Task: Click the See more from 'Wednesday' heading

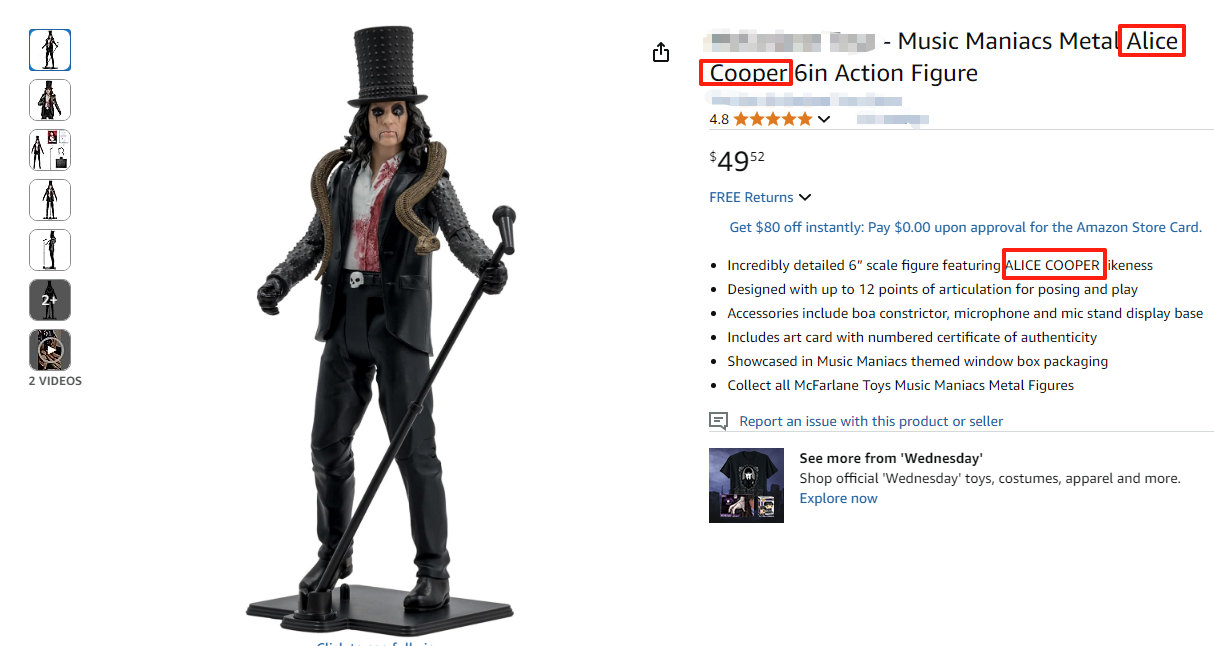Action: pos(891,458)
